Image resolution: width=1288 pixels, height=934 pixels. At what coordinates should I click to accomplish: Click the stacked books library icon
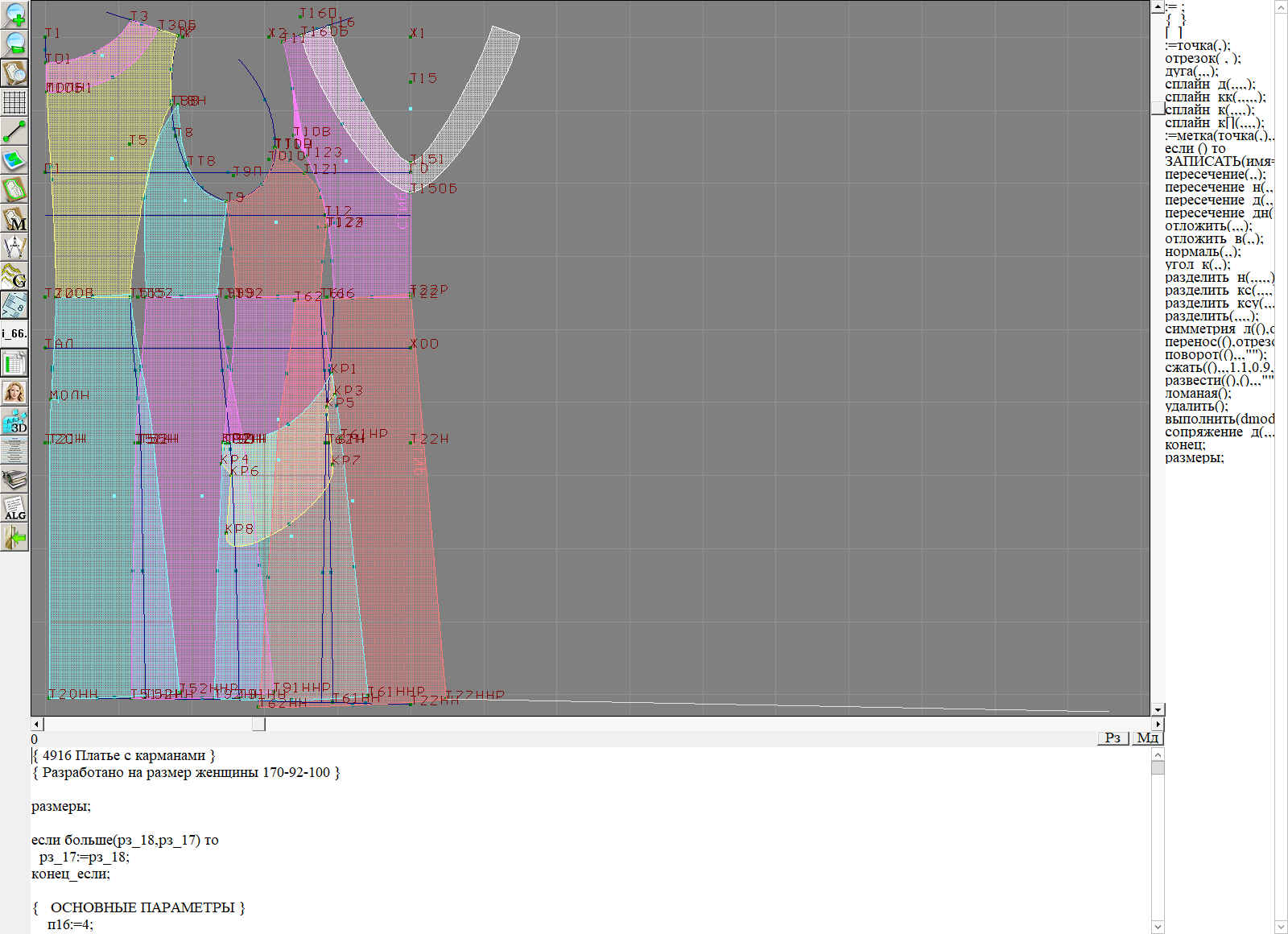pos(14,480)
